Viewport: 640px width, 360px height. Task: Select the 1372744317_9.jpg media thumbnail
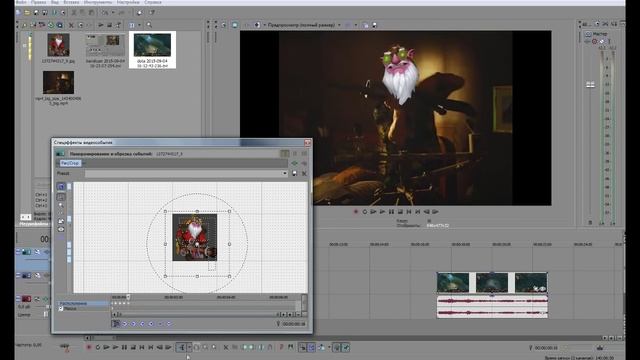click(x=58, y=45)
